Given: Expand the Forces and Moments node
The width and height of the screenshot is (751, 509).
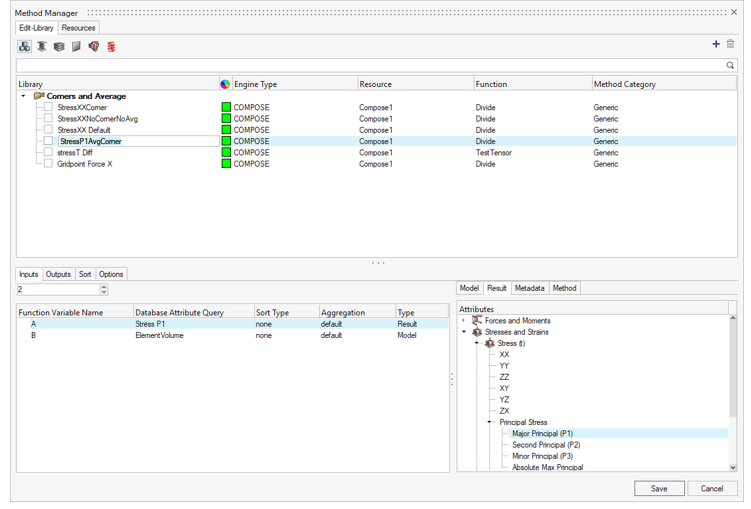Looking at the screenshot, I should (464, 321).
